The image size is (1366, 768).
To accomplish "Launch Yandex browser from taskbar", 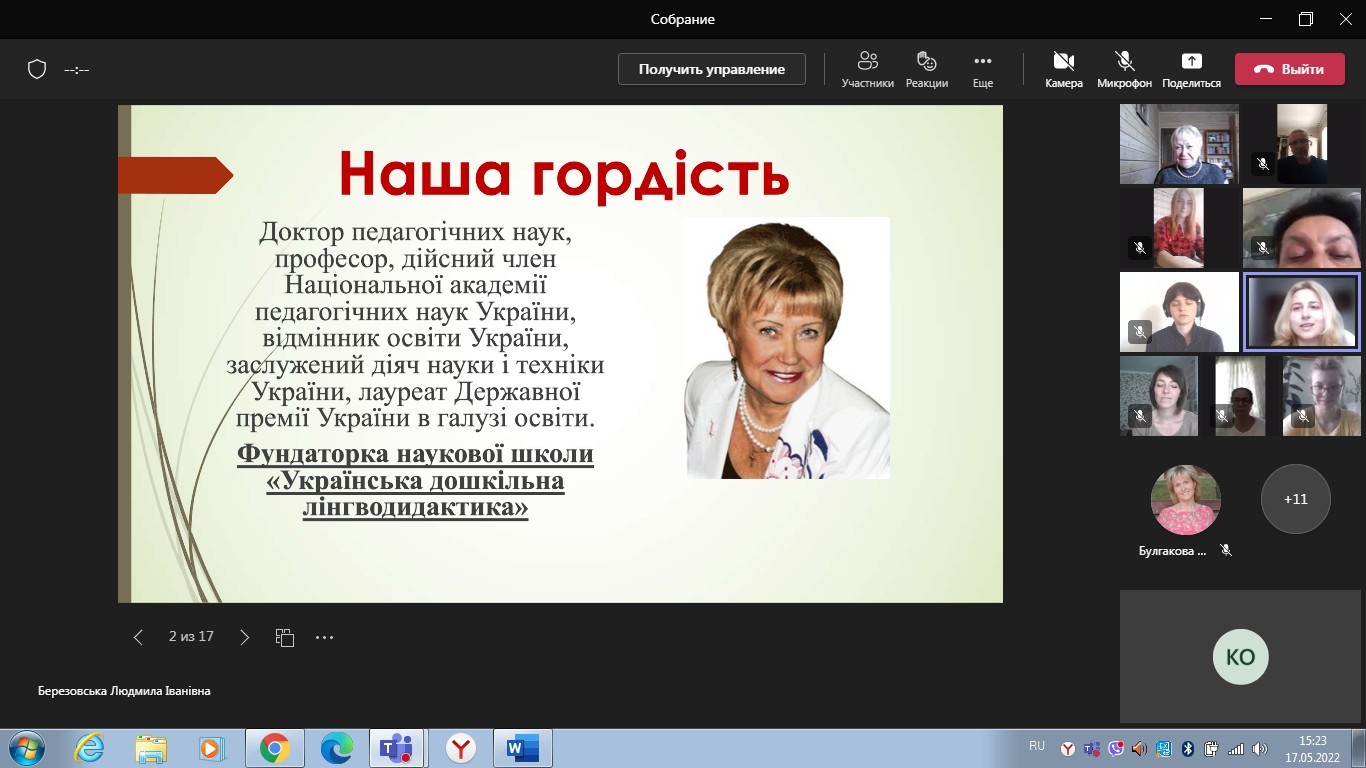I will [460, 747].
